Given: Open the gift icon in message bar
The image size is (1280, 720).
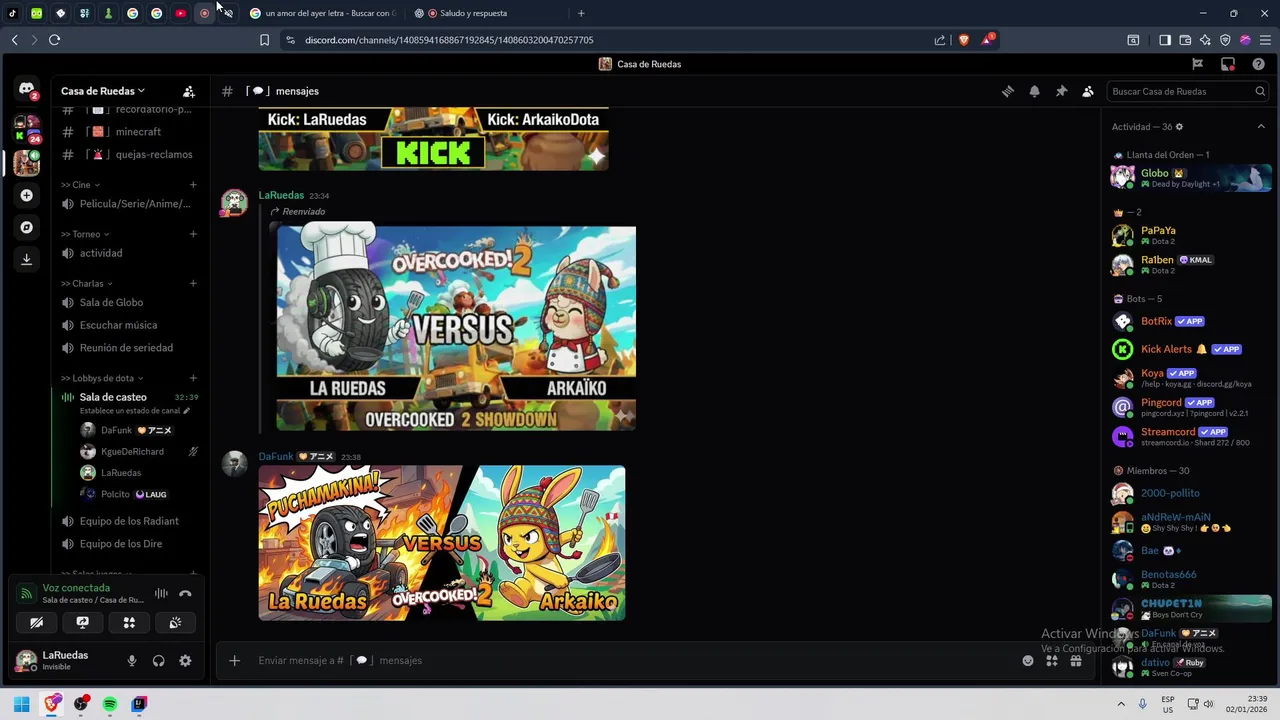Looking at the screenshot, I should pos(1076,661).
